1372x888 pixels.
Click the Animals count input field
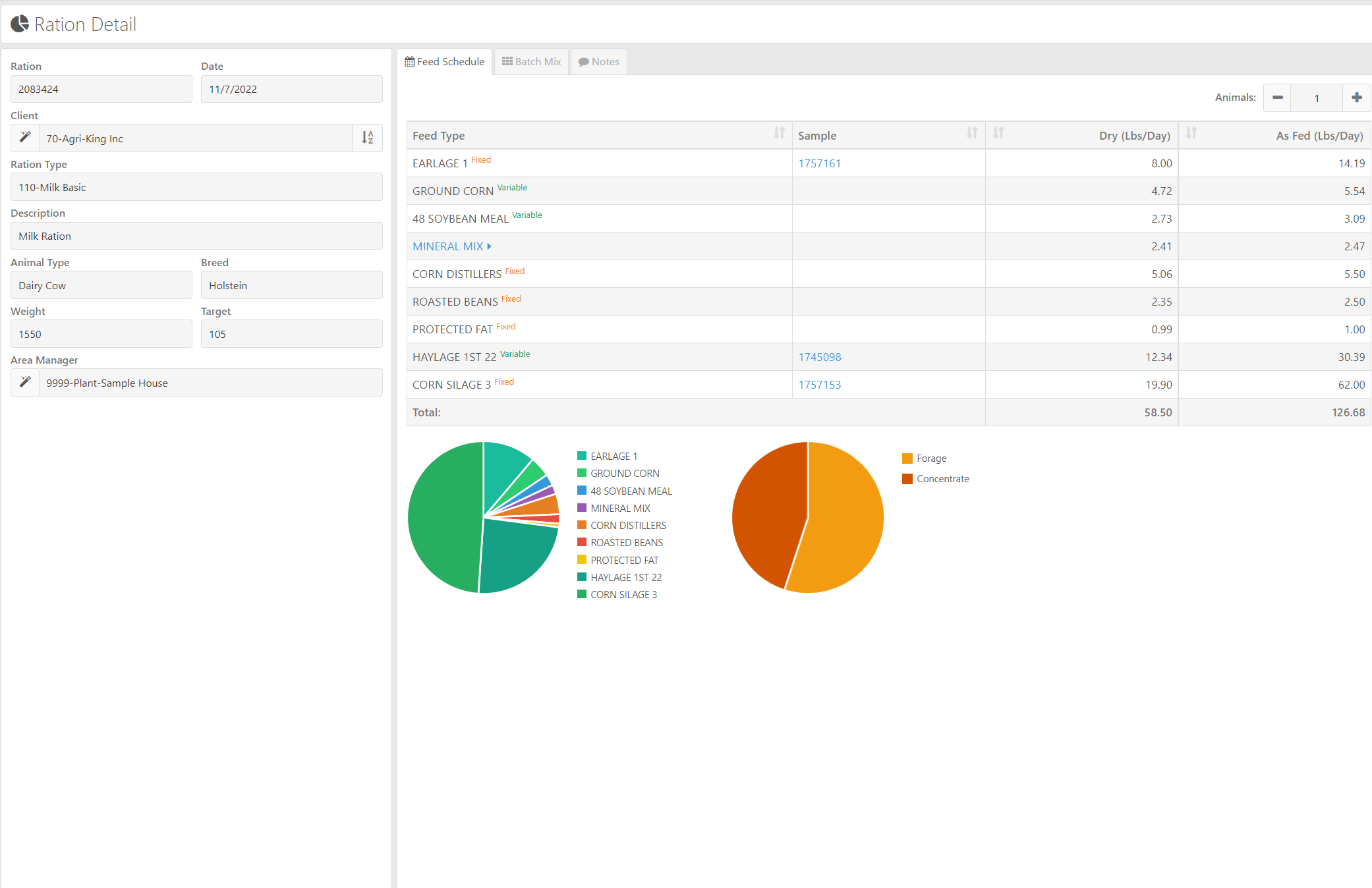tap(1316, 97)
